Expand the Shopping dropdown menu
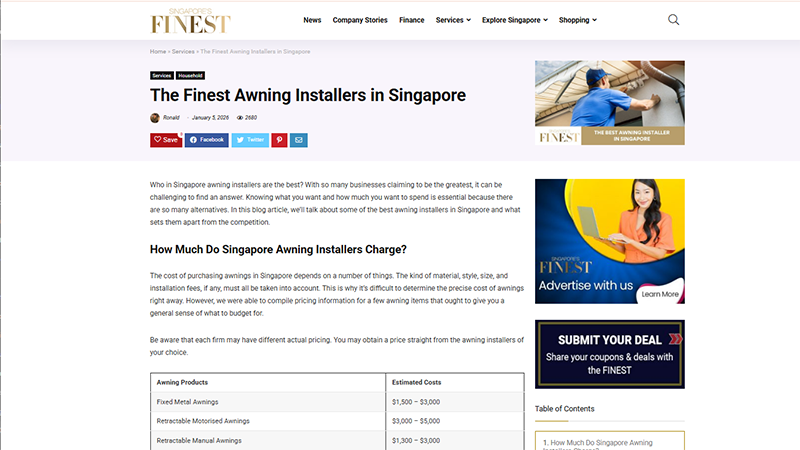This screenshot has height=450, width=800. coord(578,20)
